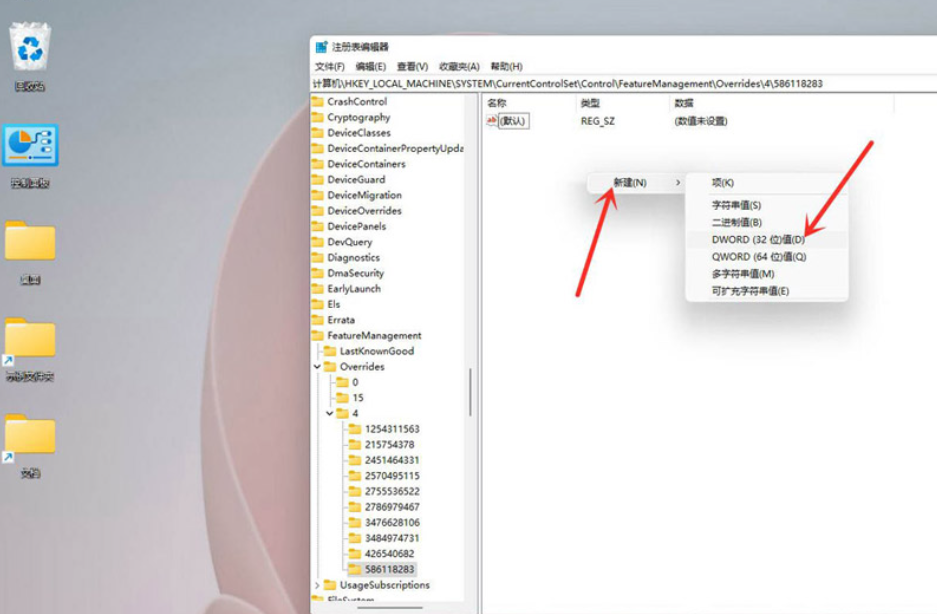Open the Control Panel desktop icon
Viewport: 937px width, 614px height.
(30, 147)
